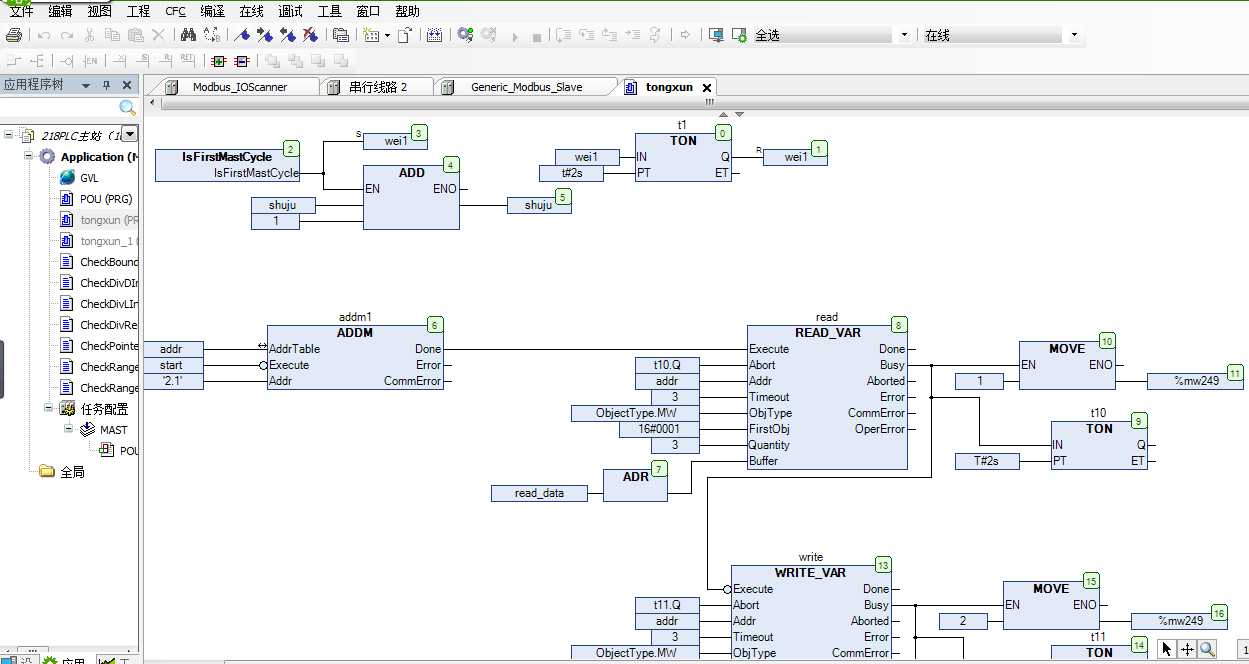Select tongxun_1 in the application tree

point(108,241)
